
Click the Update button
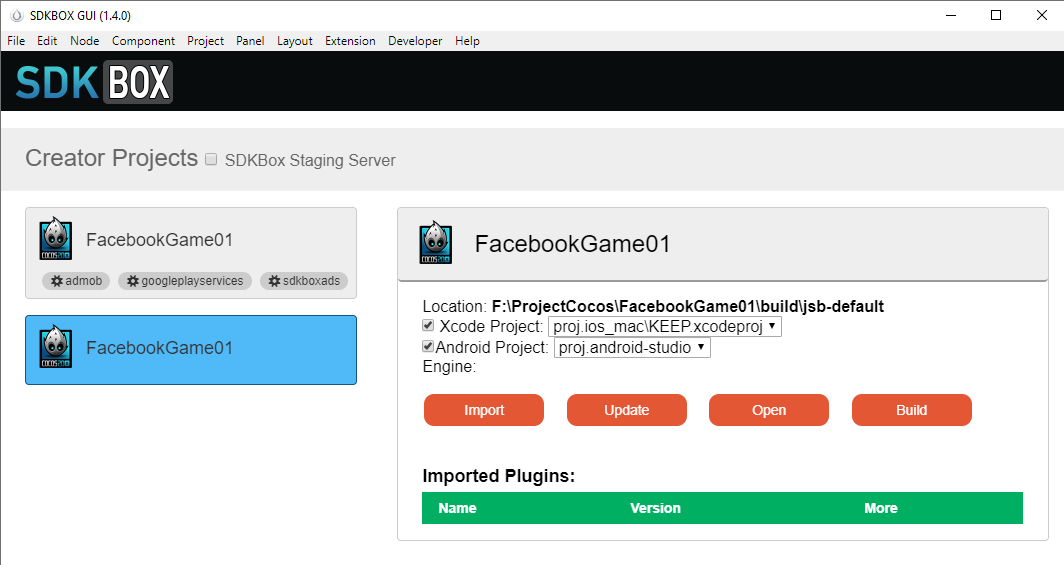click(x=627, y=410)
